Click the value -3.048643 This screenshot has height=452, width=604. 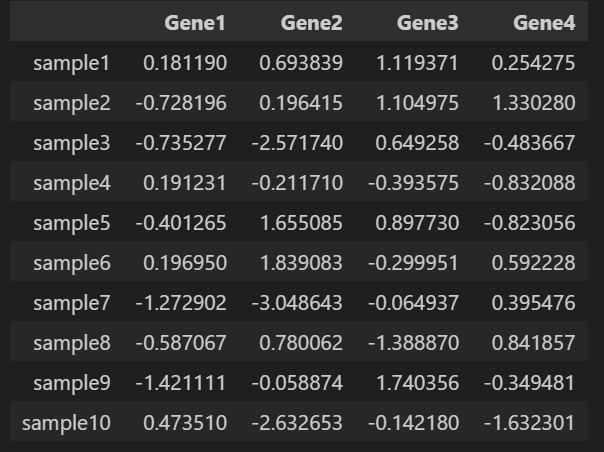pos(297,303)
